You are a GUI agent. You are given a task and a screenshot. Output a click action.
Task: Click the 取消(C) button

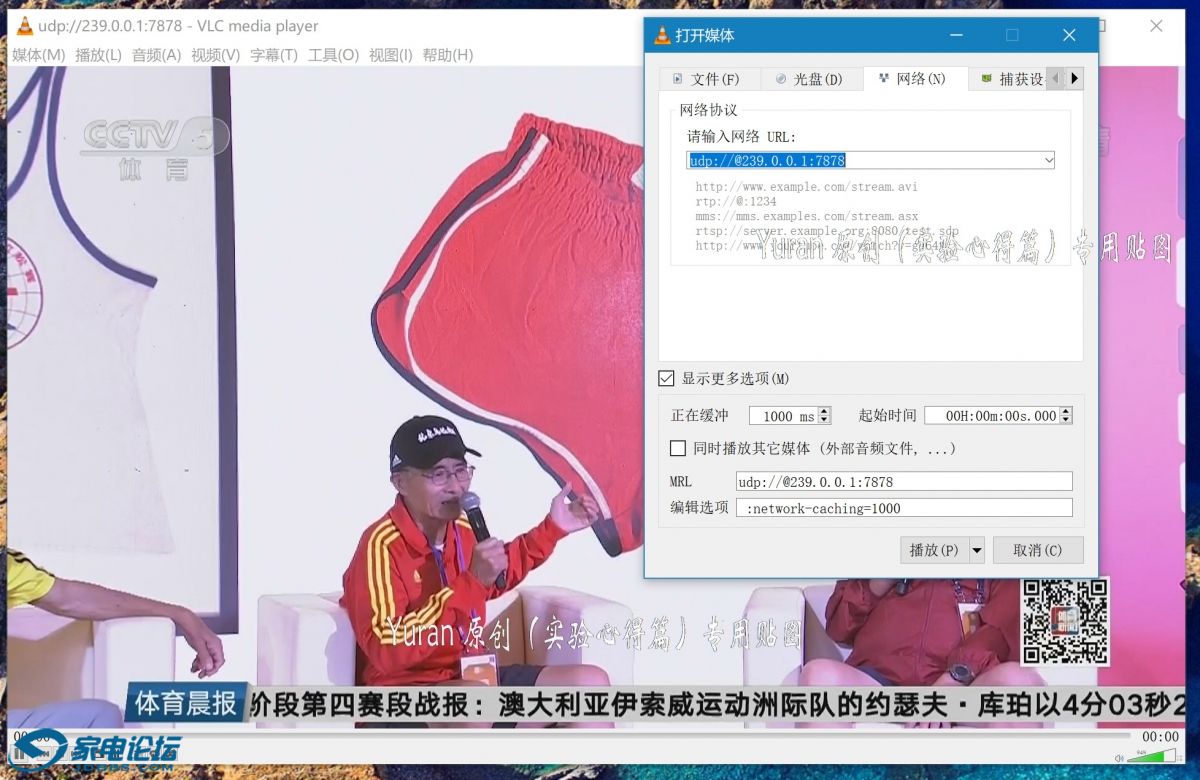point(1038,550)
